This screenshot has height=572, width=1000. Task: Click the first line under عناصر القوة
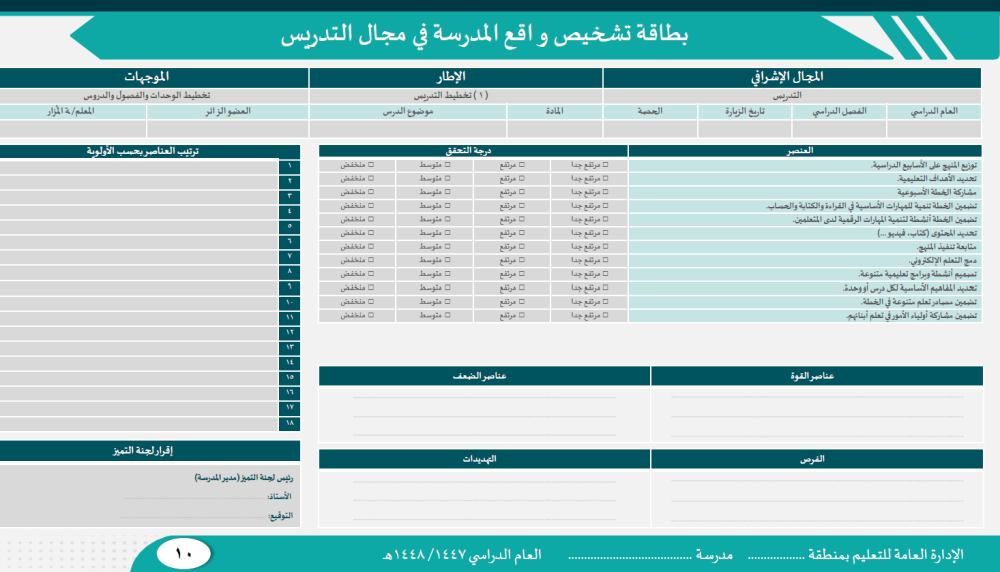817,397
